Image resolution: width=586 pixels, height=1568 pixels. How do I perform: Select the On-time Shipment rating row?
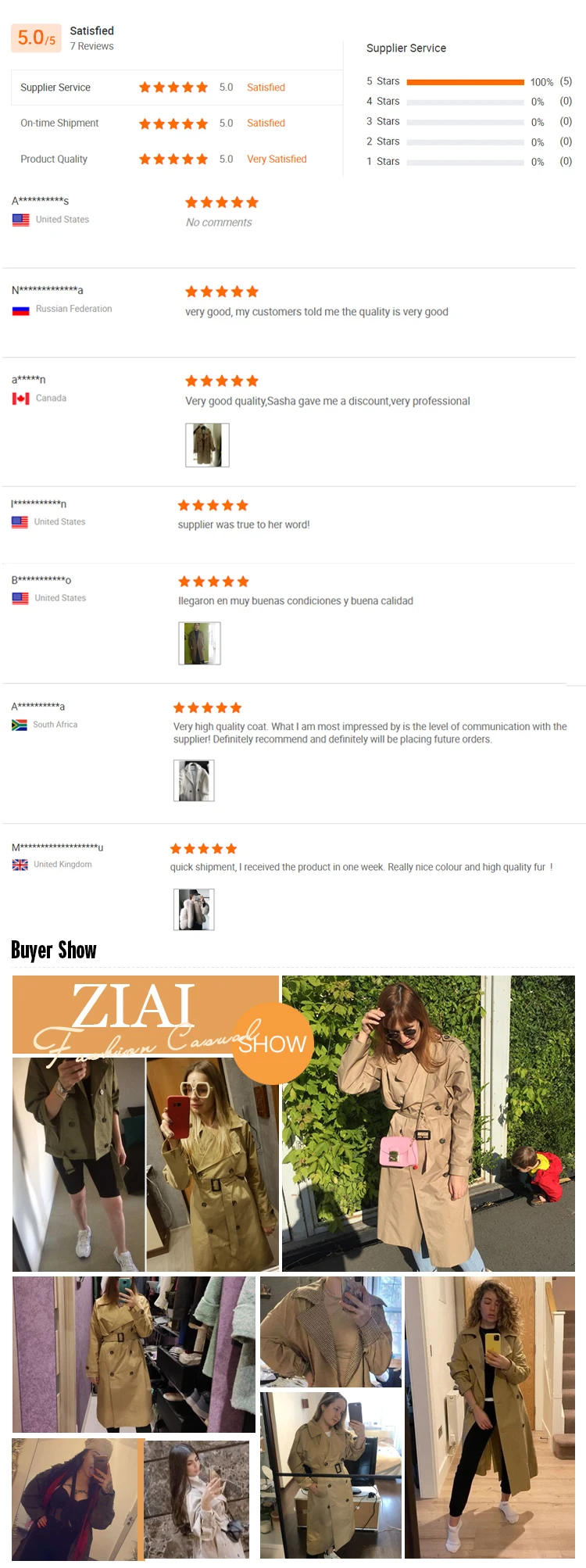[x=177, y=124]
